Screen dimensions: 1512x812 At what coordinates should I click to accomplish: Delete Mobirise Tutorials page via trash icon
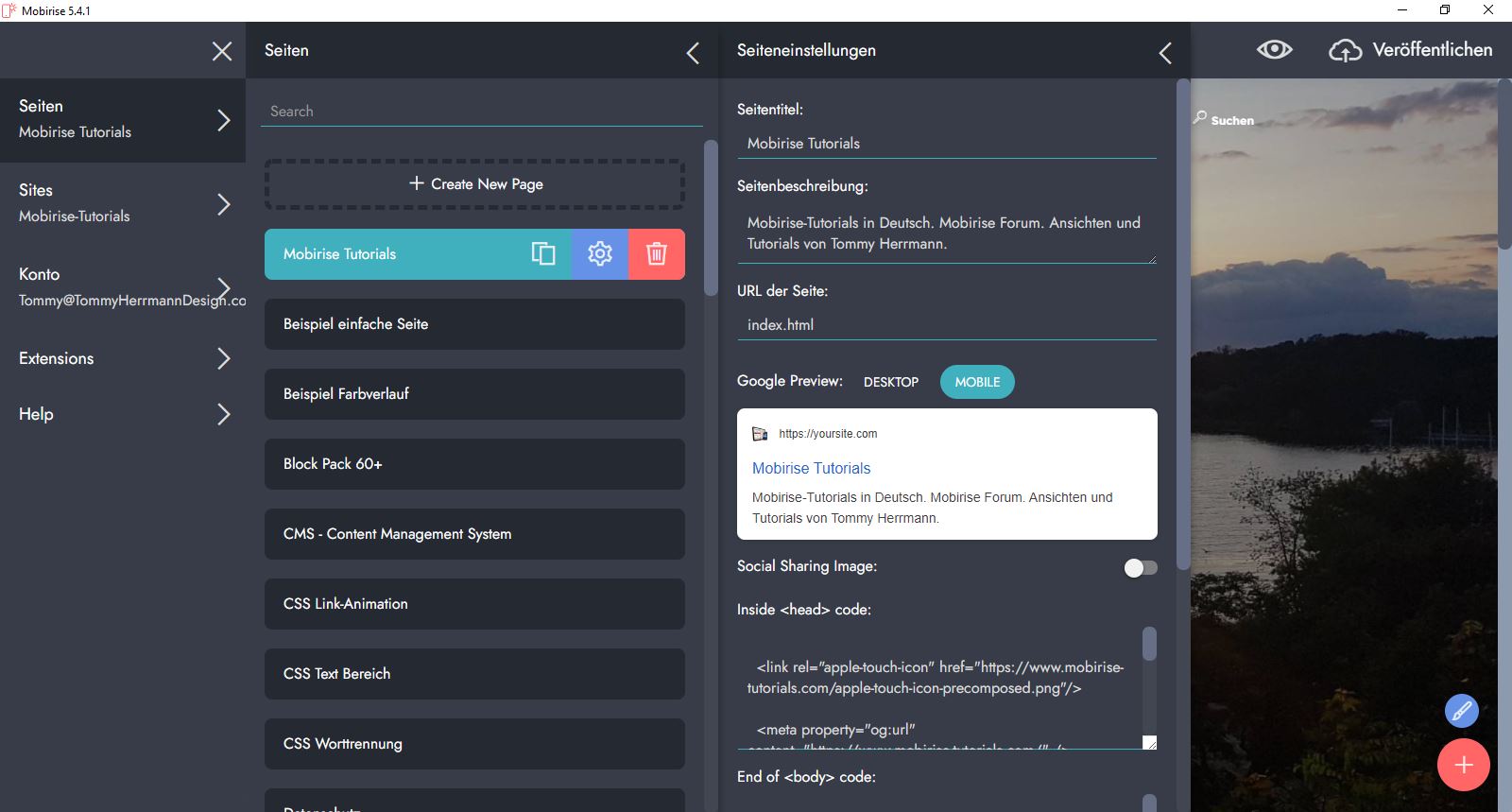657,254
